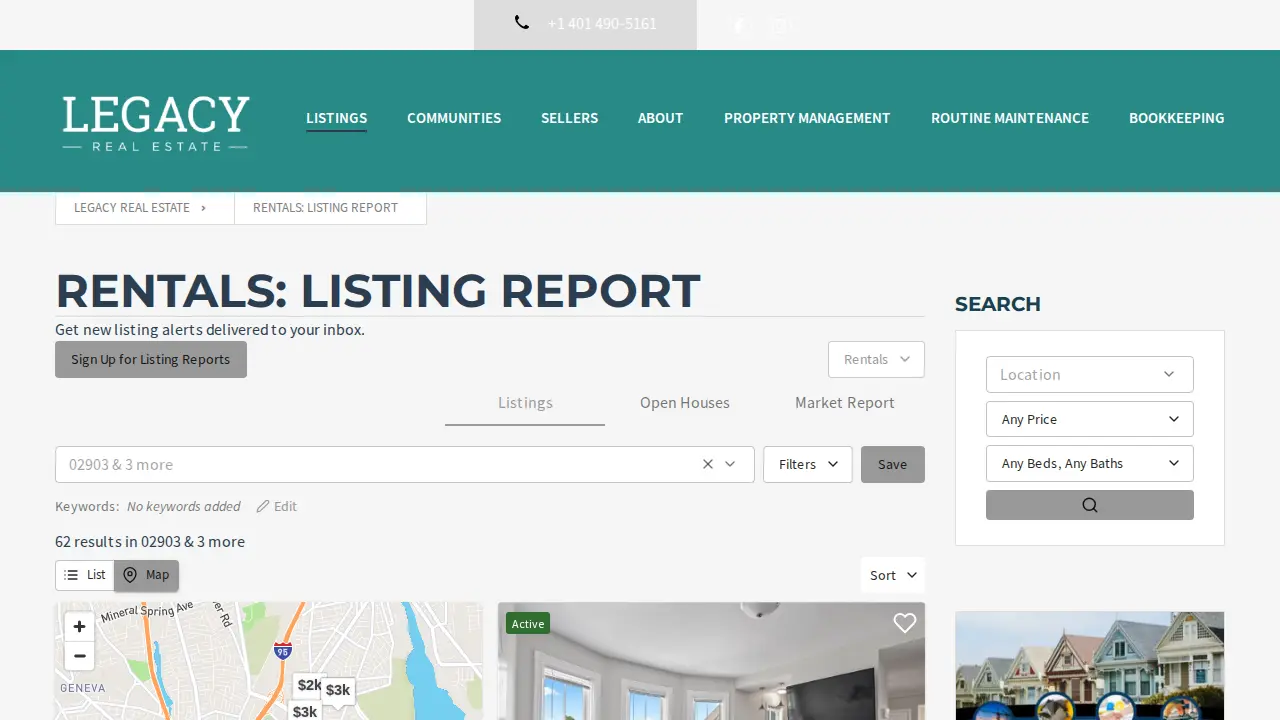Click the phone handset icon
The width and height of the screenshot is (1280, 720).
[522, 22]
